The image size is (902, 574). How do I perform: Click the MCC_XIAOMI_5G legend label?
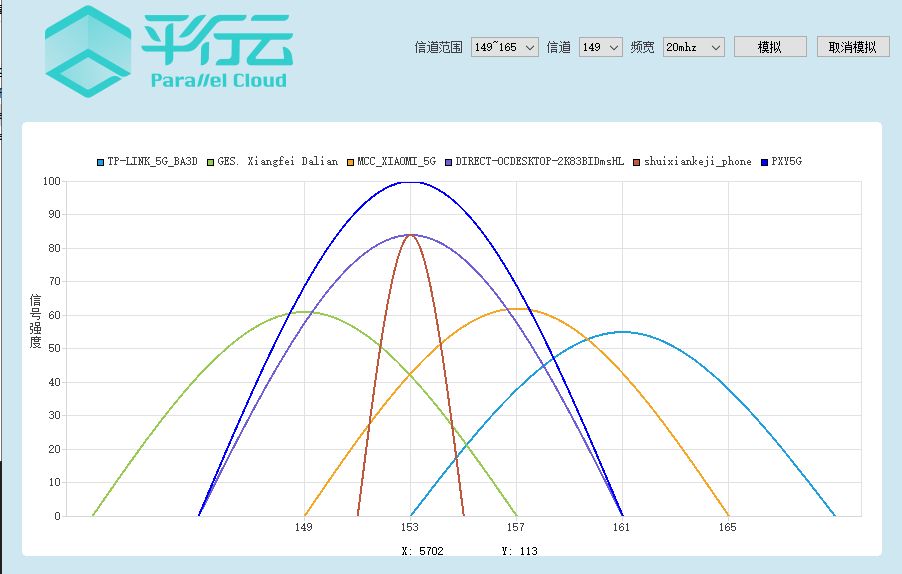point(396,162)
